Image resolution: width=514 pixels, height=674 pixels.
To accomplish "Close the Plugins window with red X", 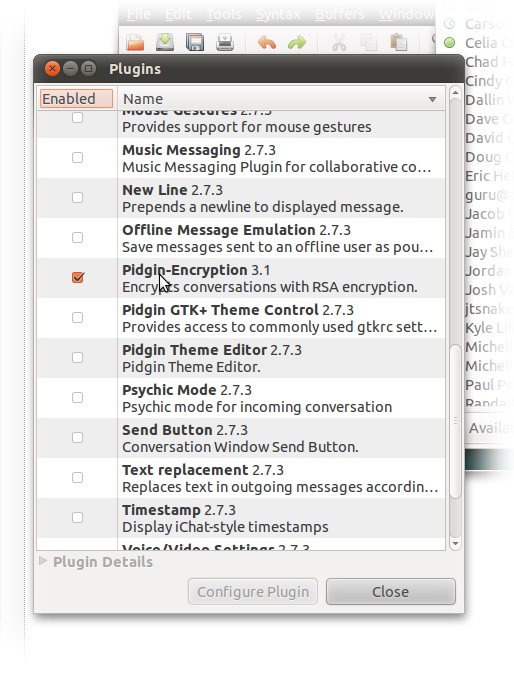I will click(x=52, y=68).
